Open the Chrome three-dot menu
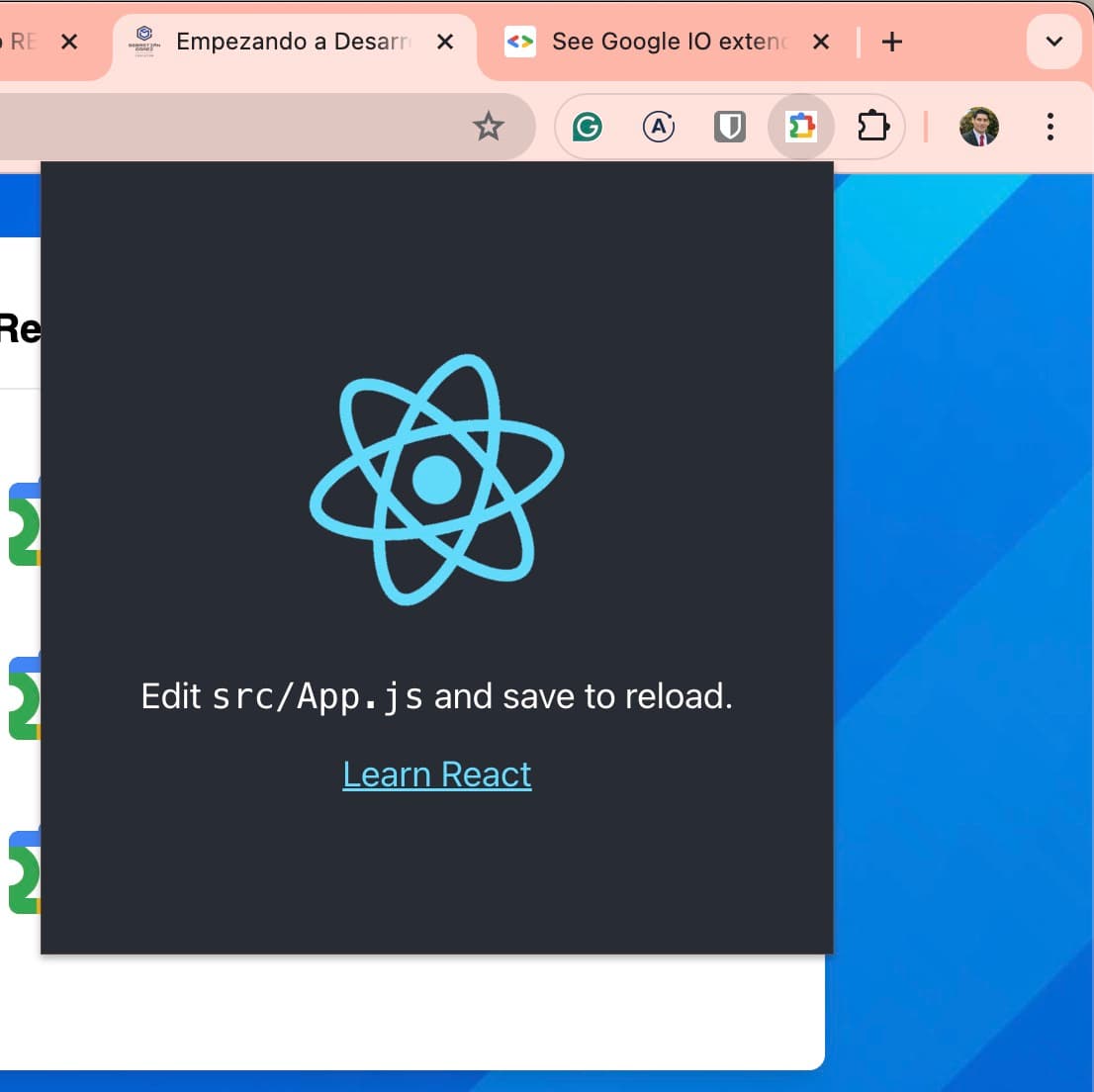Image resolution: width=1094 pixels, height=1092 pixels. tap(1050, 127)
